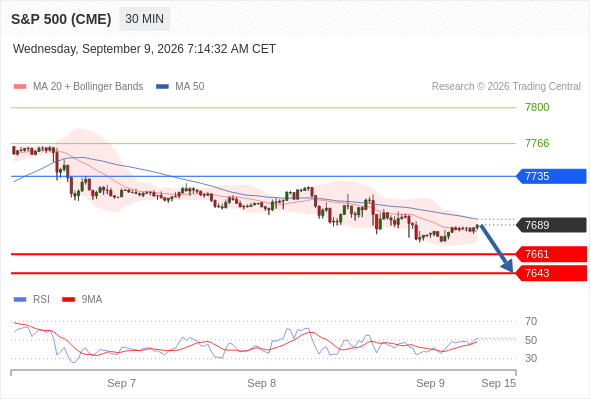The height and width of the screenshot is (400, 590).
Task: Click the Sep 9 date axis label
Action: (430, 383)
